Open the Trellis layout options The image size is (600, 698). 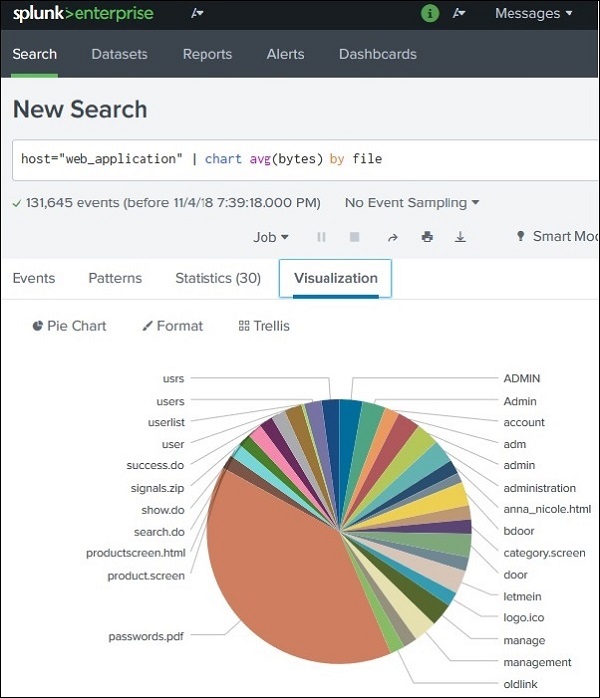coord(264,326)
